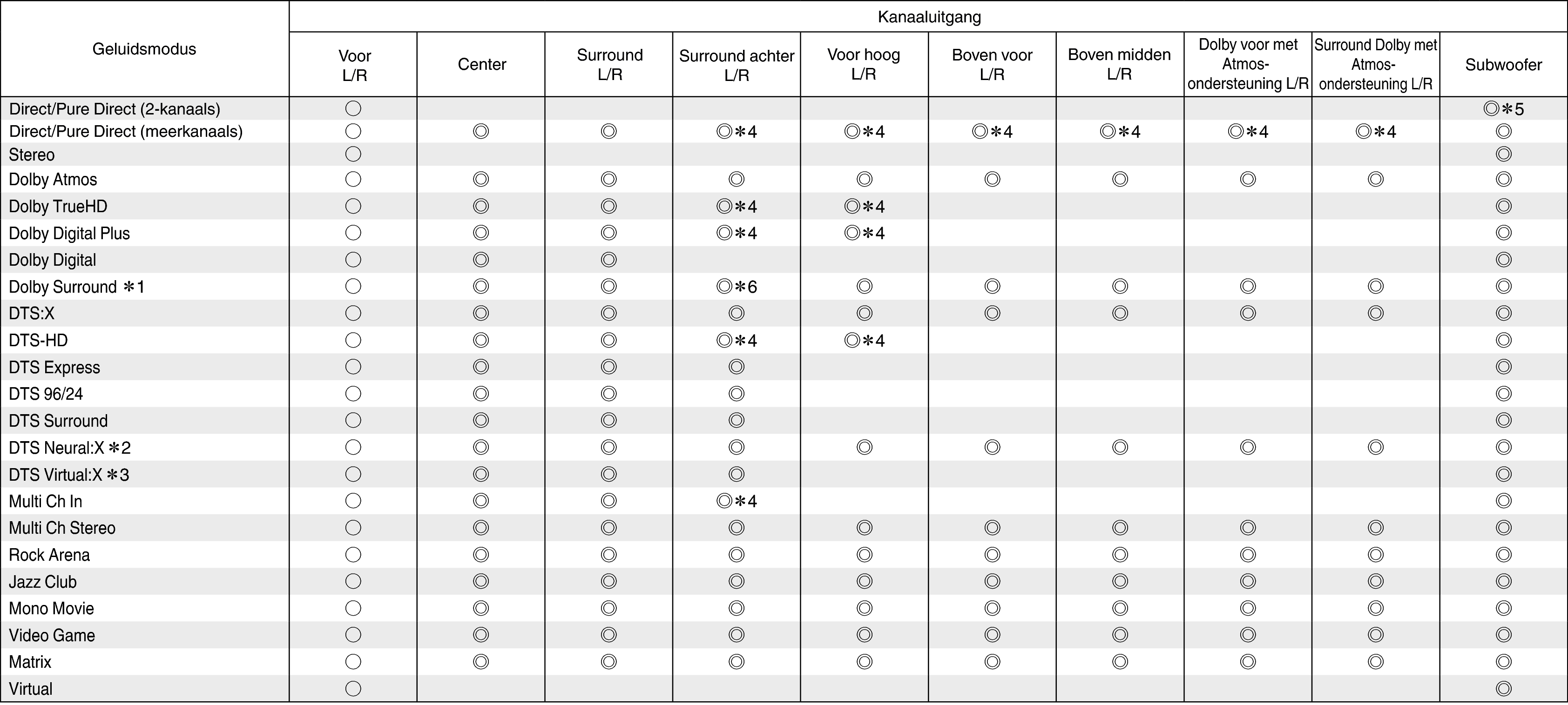The width and height of the screenshot is (1568, 705).
Task: Select the Dolby TrueHD row label
Action: click(58, 207)
